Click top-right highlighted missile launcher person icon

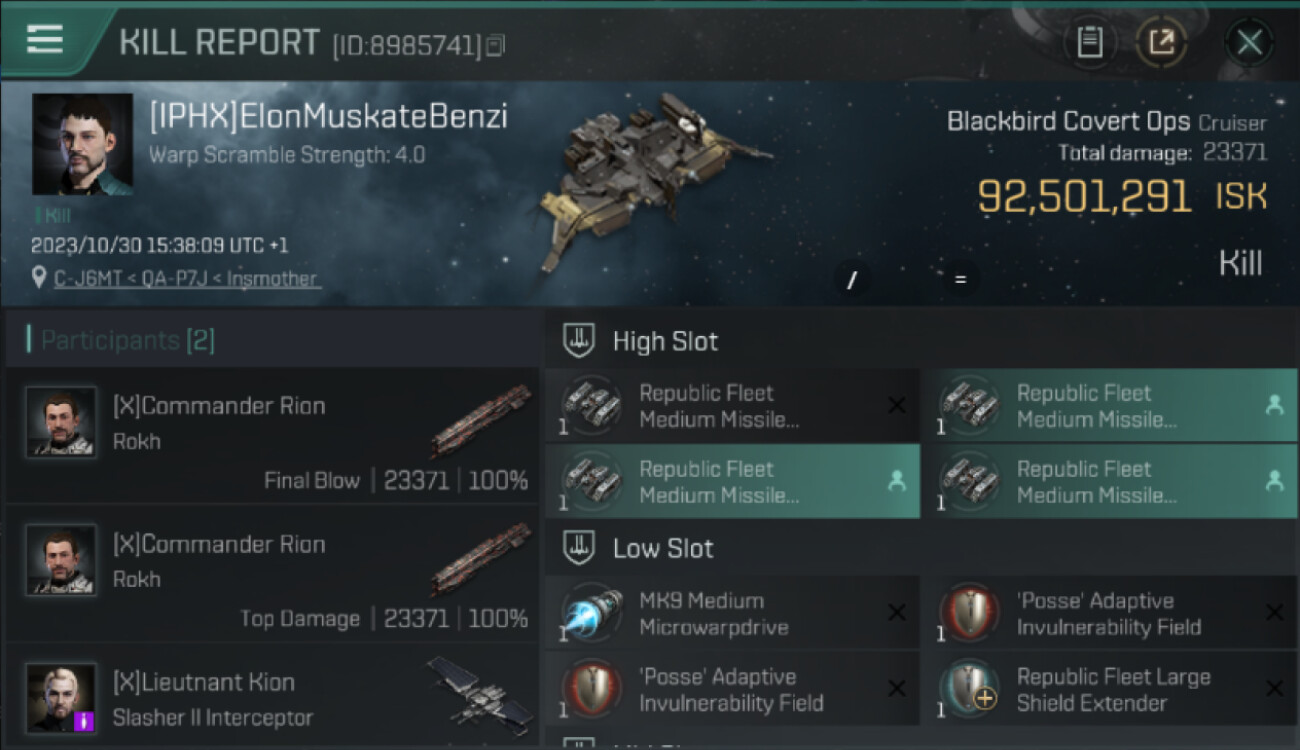coord(1274,405)
